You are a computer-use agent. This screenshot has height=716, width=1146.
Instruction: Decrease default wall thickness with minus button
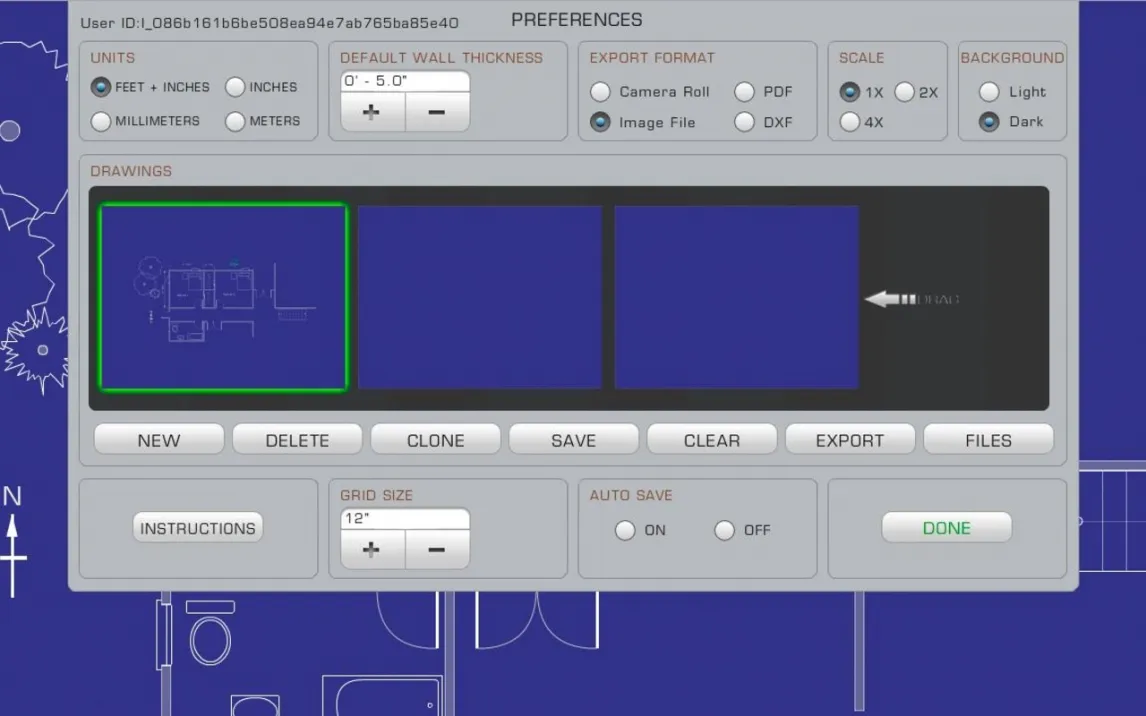pyautogui.click(x=436, y=112)
